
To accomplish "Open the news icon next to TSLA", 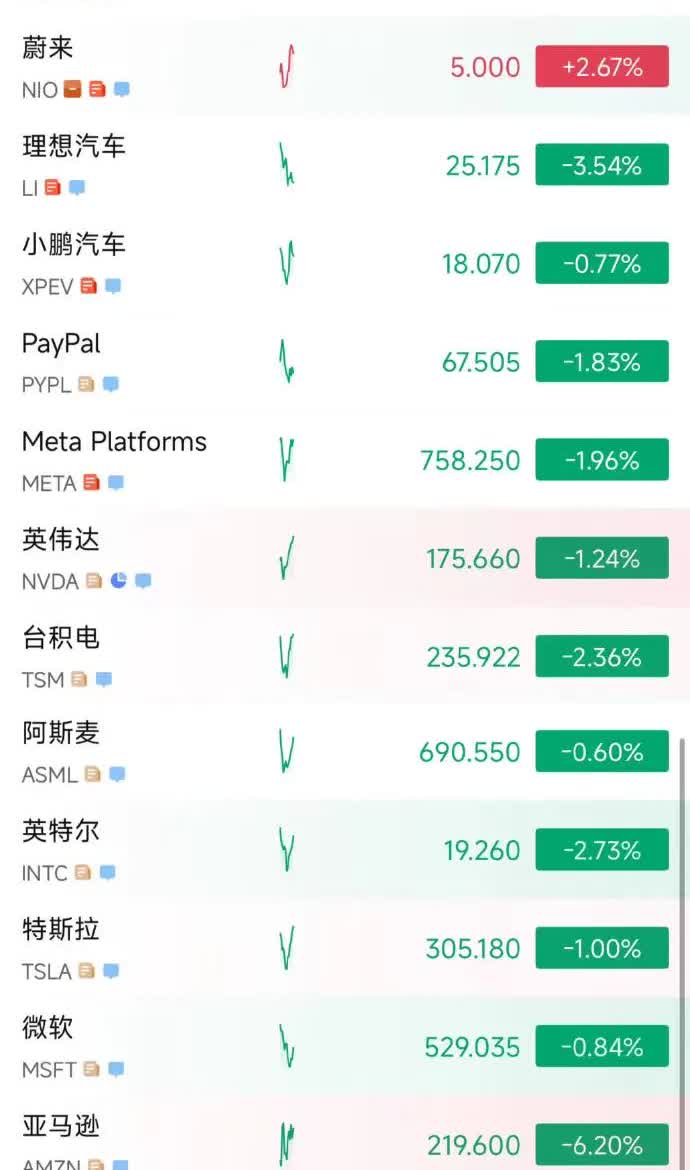I will point(87,971).
